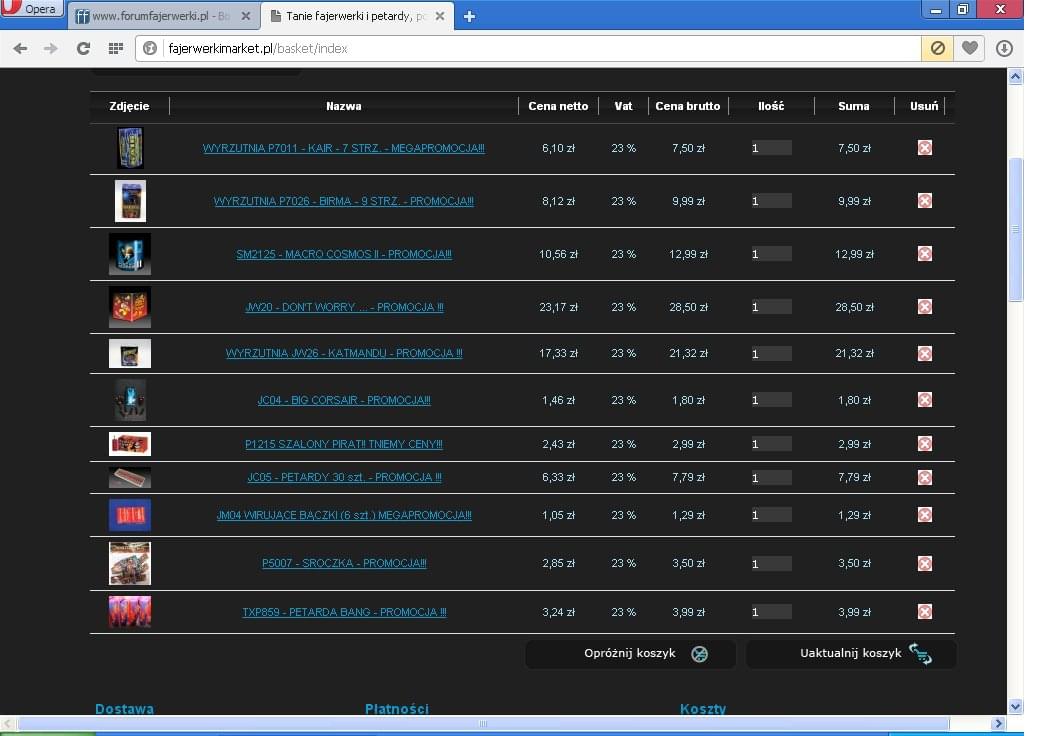Click the Nazwa column header
Image resolution: width=1052 pixels, height=736 pixels.
[x=344, y=106]
